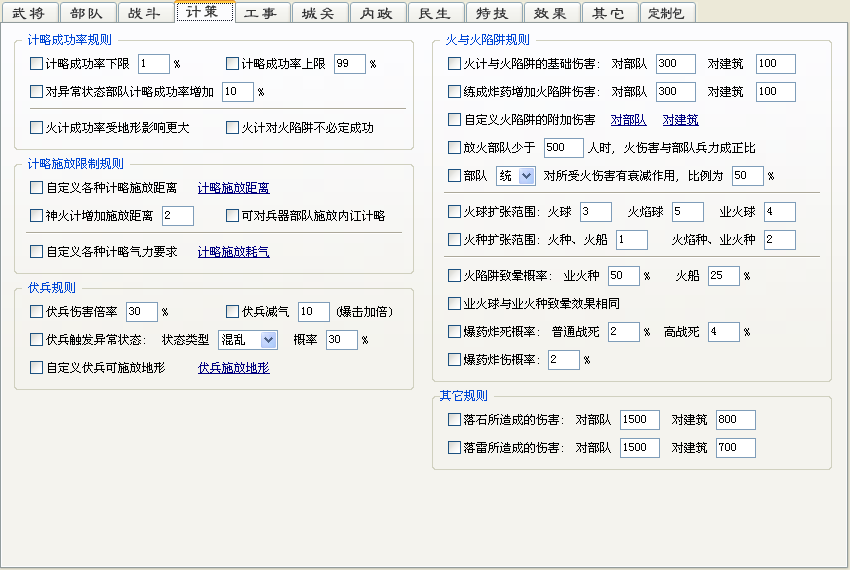The height and width of the screenshot is (570, 850).
Task: Check 火计成功率受地形影响更大
Action: [x=36, y=128]
